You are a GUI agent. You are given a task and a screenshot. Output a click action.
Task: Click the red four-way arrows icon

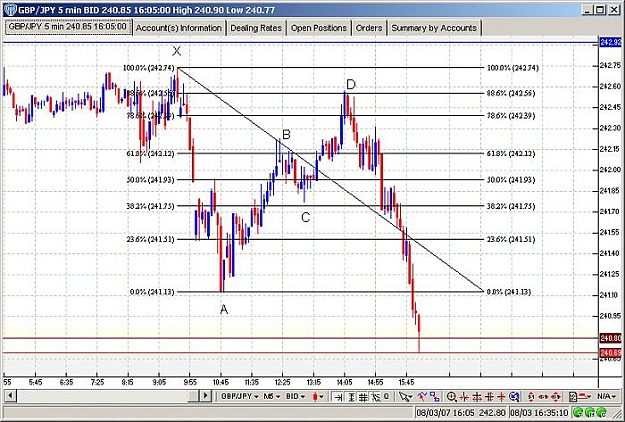point(556,396)
